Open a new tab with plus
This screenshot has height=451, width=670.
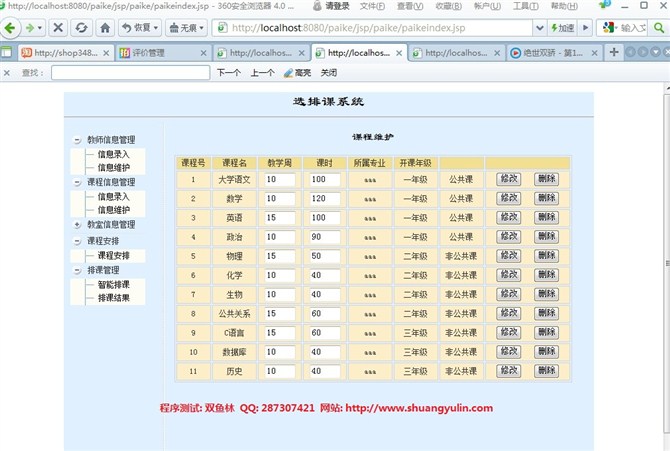pos(614,53)
